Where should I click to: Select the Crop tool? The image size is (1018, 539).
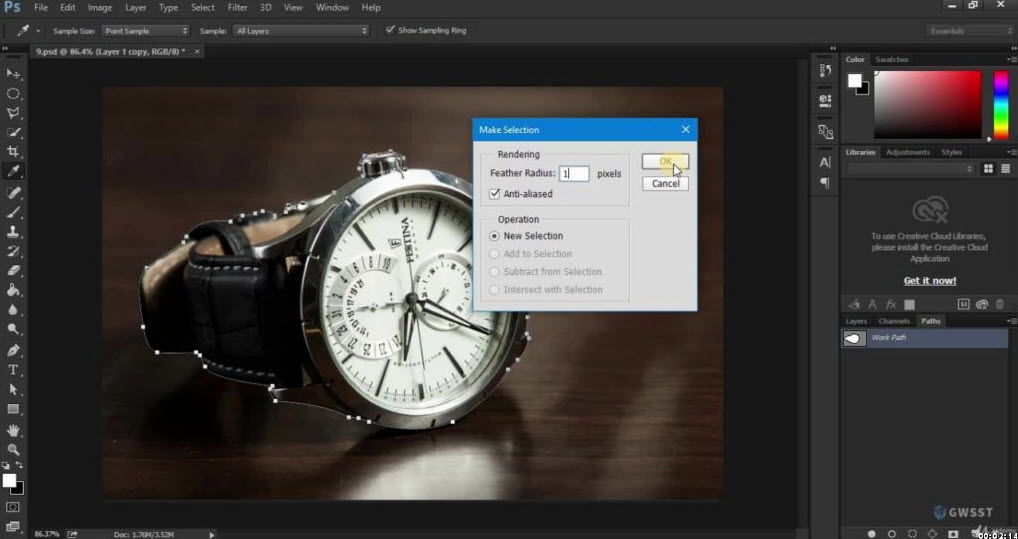click(12, 152)
